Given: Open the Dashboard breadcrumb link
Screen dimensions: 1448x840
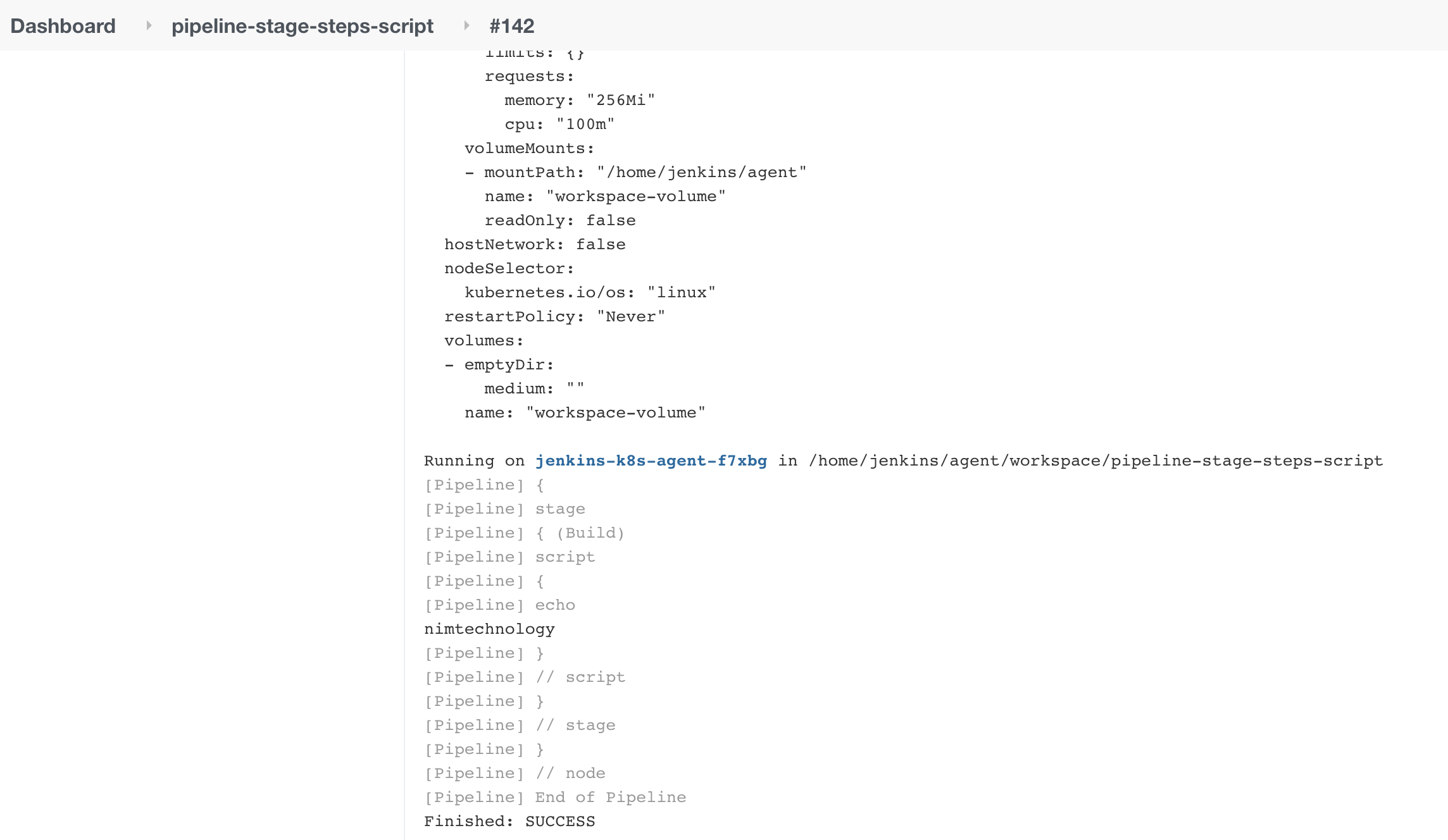Looking at the screenshot, I should click(x=63, y=26).
